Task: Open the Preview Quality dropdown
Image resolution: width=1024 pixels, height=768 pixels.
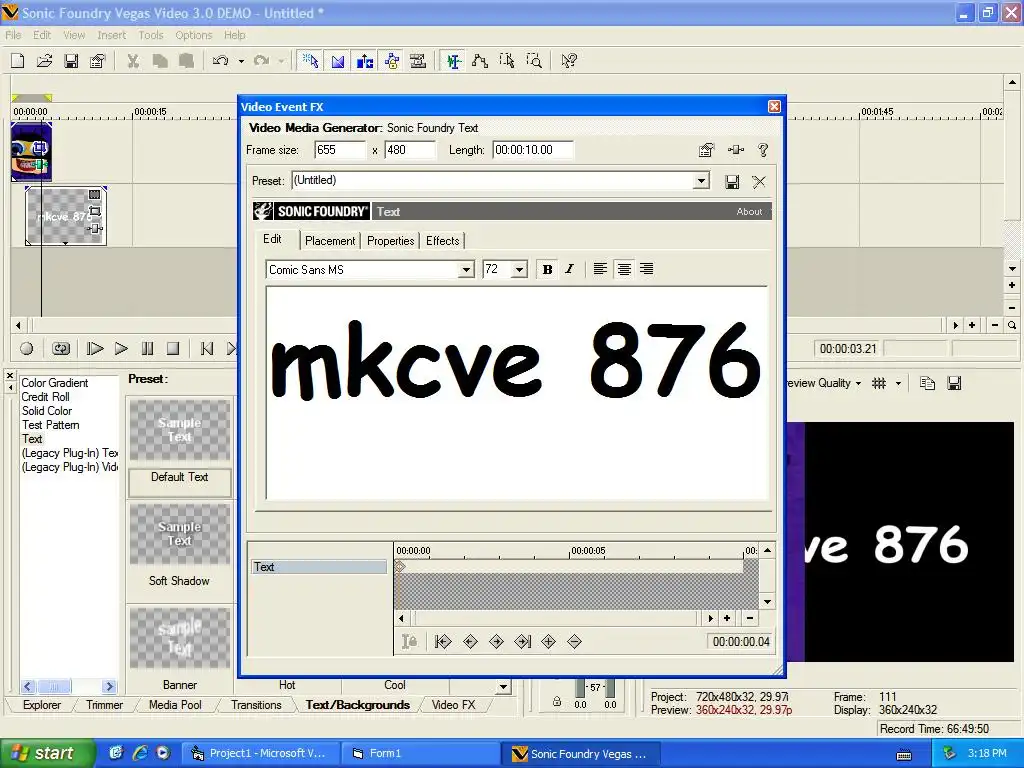Action: 825,383
